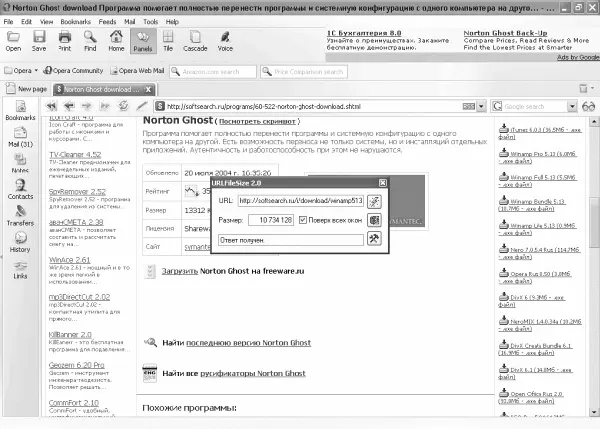Expand the Opera bookmarks folder
This screenshot has height=429, width=600.
21,71
